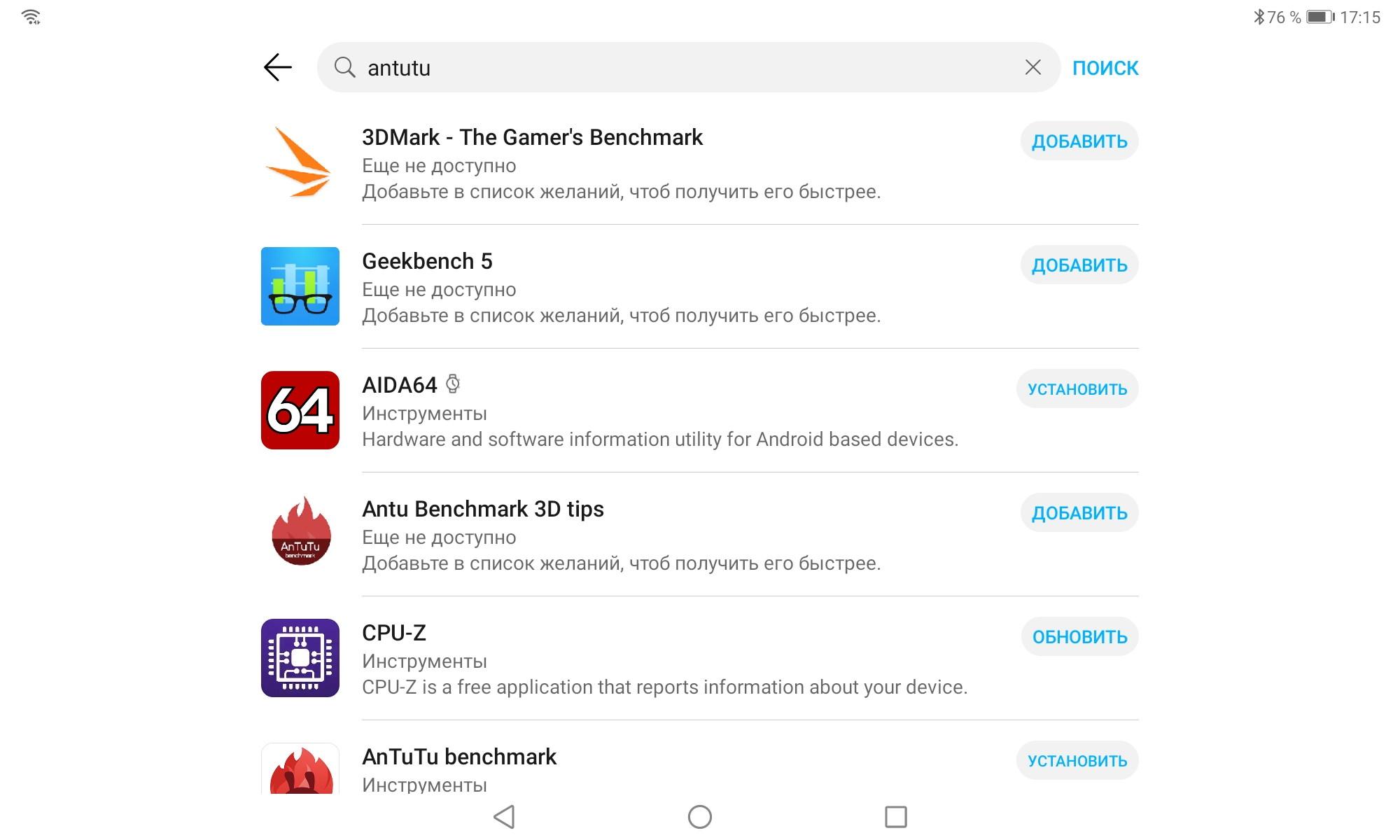Tap the AIDA64 red app icon
This screenshot has width=1400, height=840.
point(300,410)
